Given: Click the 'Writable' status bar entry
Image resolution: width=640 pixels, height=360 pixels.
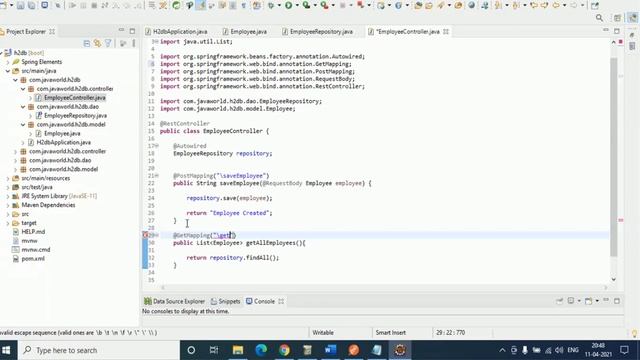Looking at the screenshot, I should pos(323,333).
